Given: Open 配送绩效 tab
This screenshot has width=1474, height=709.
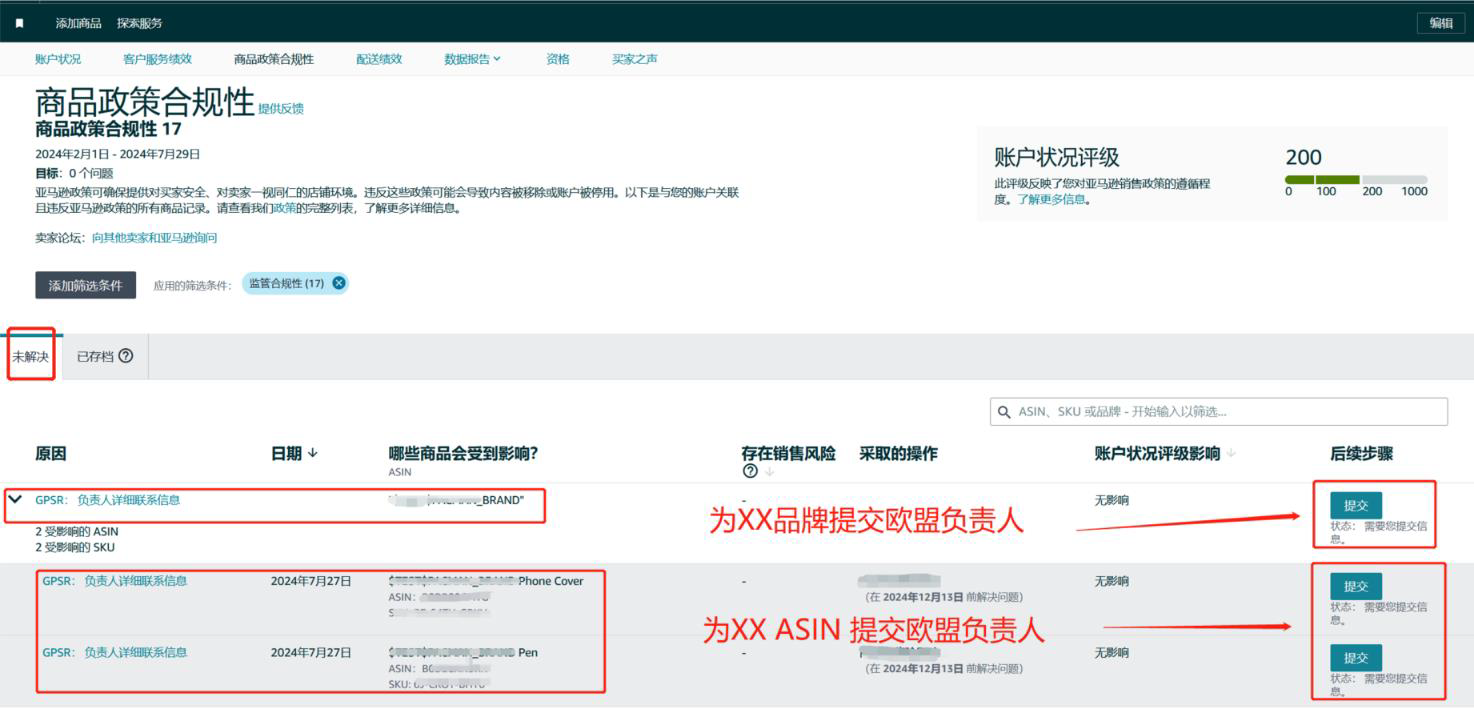Looking at the screenshot, I should pos(379,59).
